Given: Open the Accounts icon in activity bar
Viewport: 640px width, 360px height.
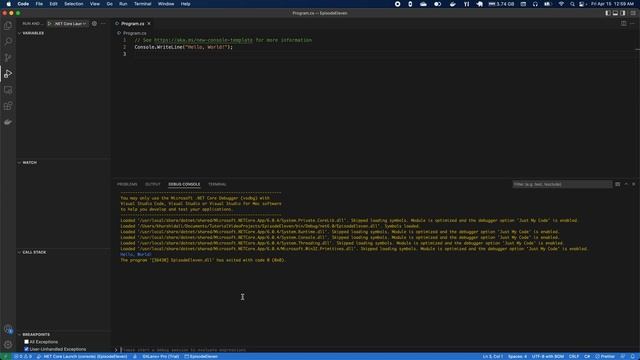Looking at the screenshot, I should tap(8, 329).
